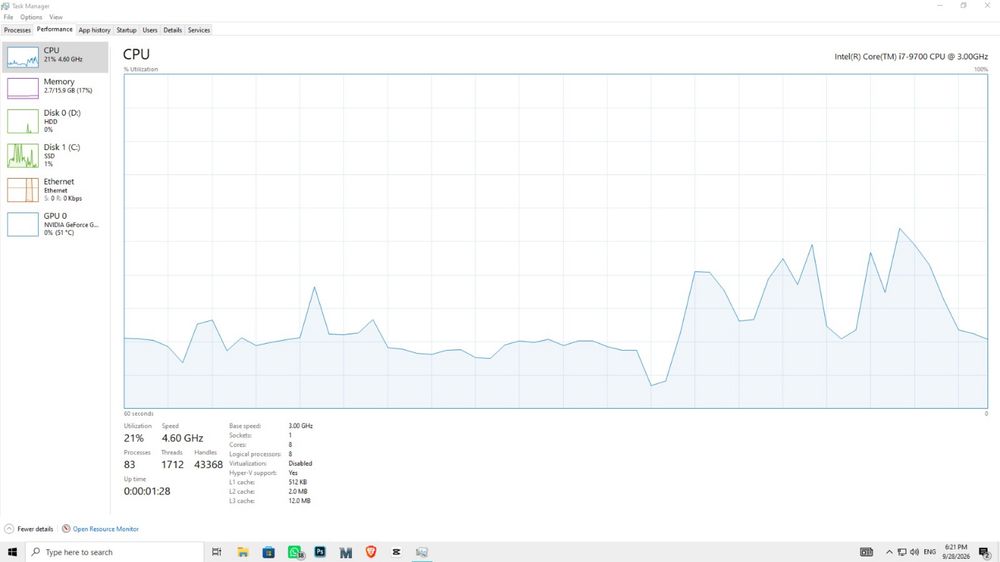Open the Ethernet performance view
Screen dimensions: 1000x562
coord(55,189)
